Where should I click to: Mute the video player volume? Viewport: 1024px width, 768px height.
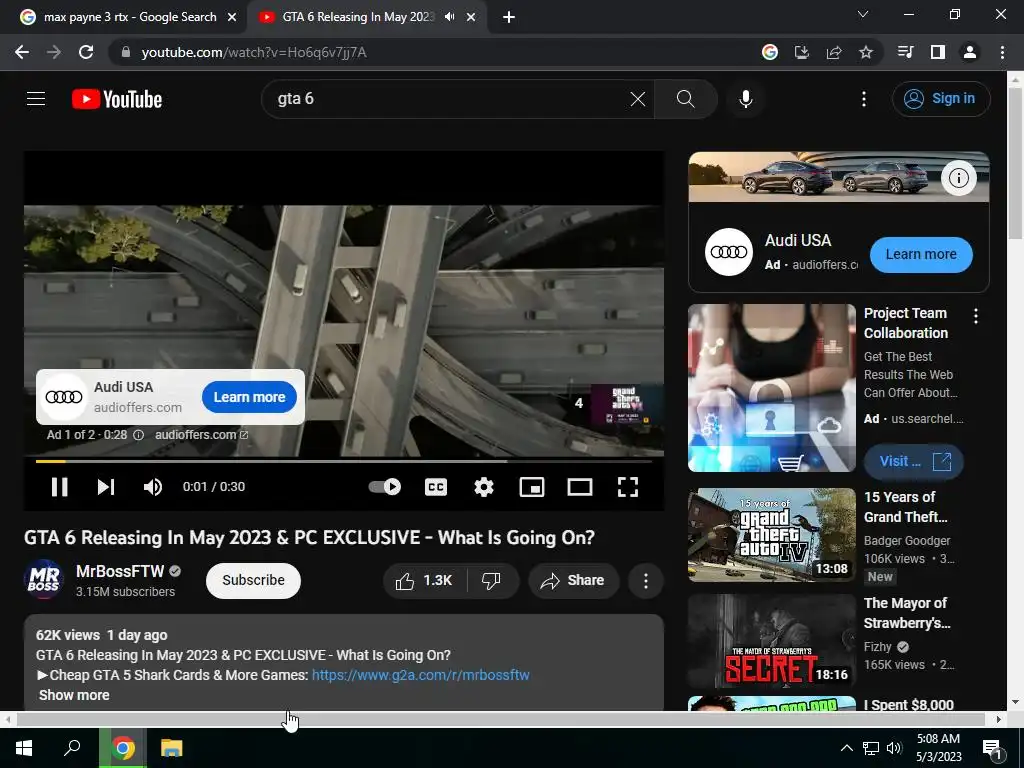coord(152,487)
